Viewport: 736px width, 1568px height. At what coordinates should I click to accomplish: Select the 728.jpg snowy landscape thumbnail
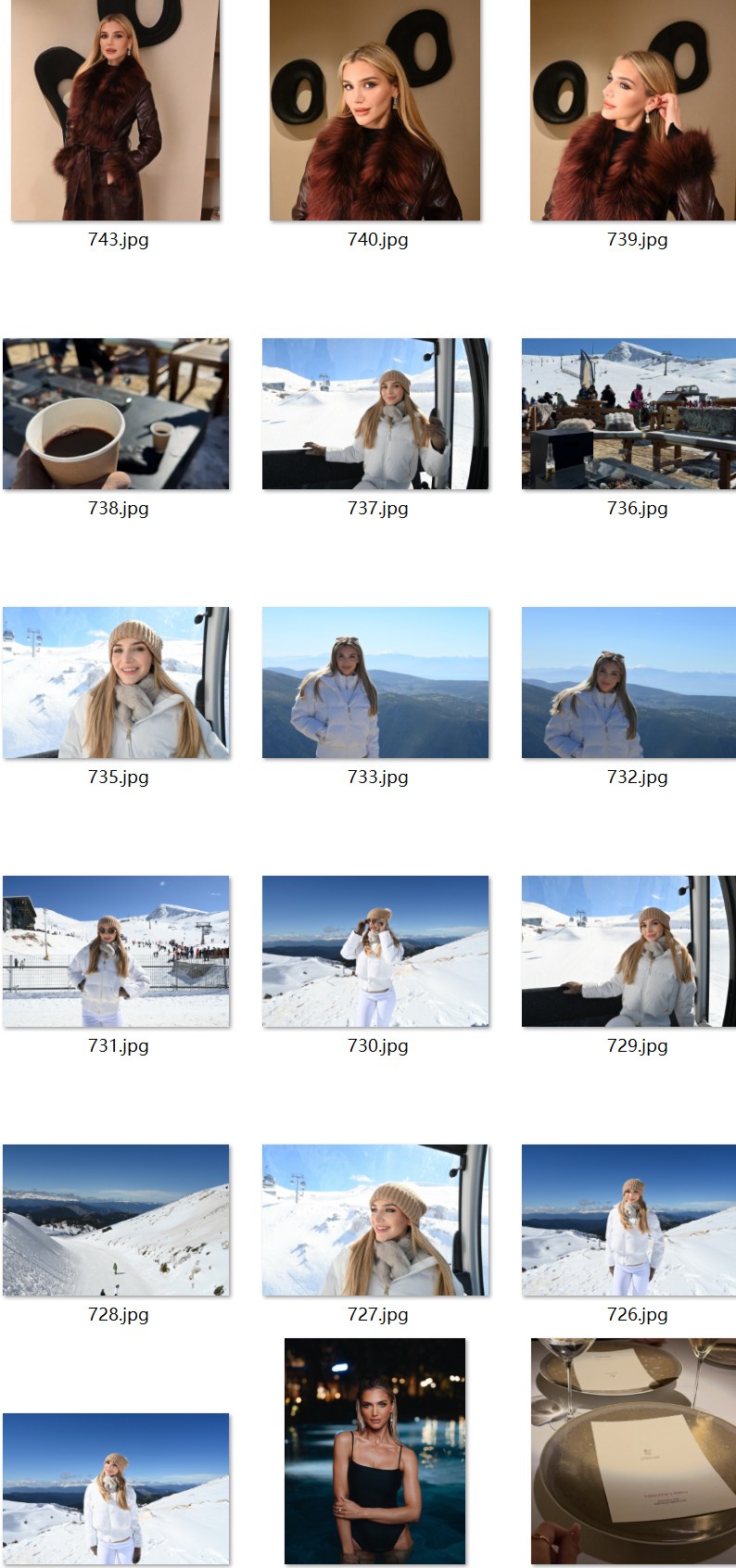click(x=116, y=1220)
